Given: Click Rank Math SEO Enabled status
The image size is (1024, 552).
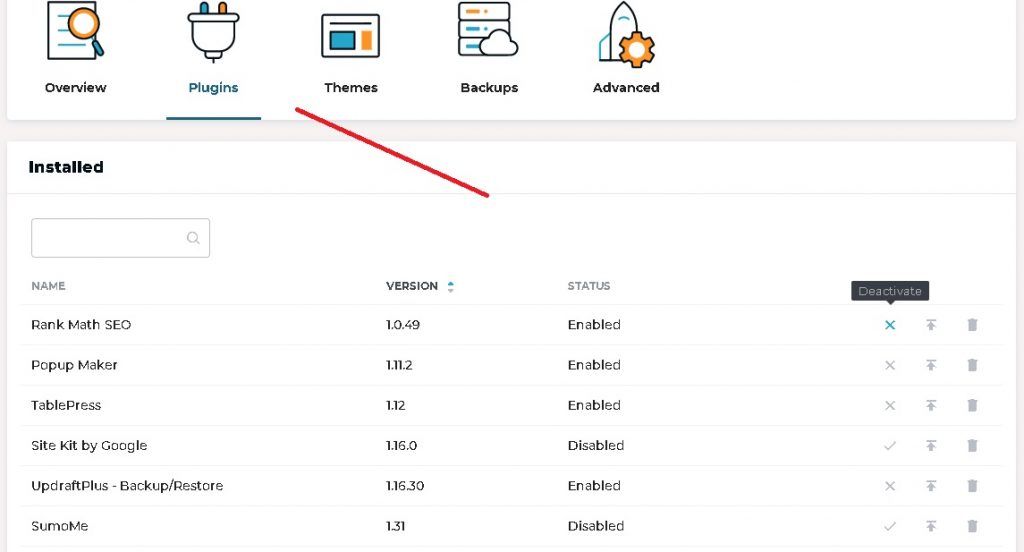Looking at the screenshot, I should click(594, 325).
